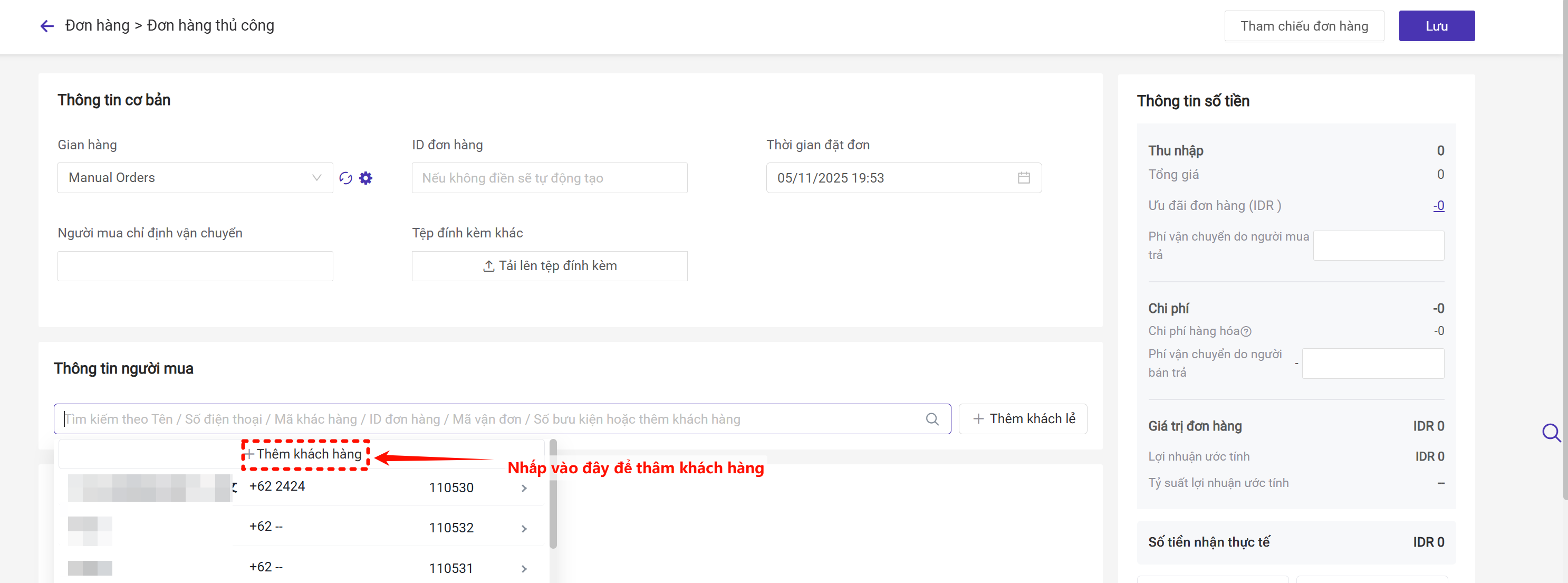Expand customer row 110532 chevron
This screenshot has width=1568, height=583.
pos(524,528)
